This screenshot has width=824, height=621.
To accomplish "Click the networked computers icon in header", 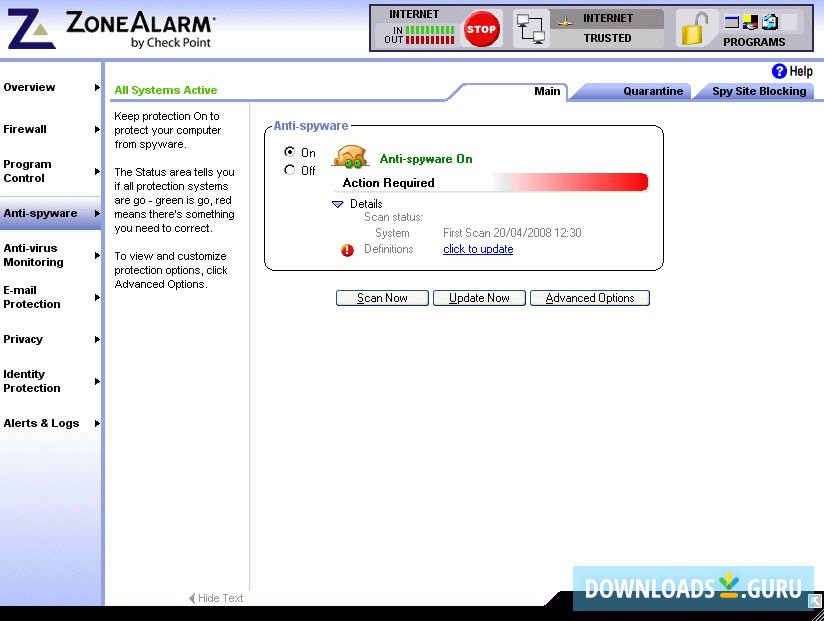I will 530,28.
